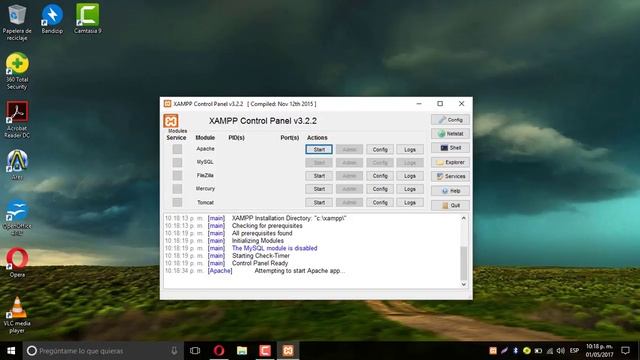Click the XAMPP logo in the panel header

pos(171,121)
